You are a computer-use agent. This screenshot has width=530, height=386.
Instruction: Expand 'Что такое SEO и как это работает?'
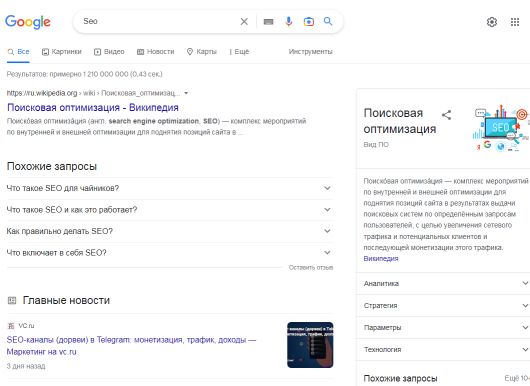click(x=170, y=210)
